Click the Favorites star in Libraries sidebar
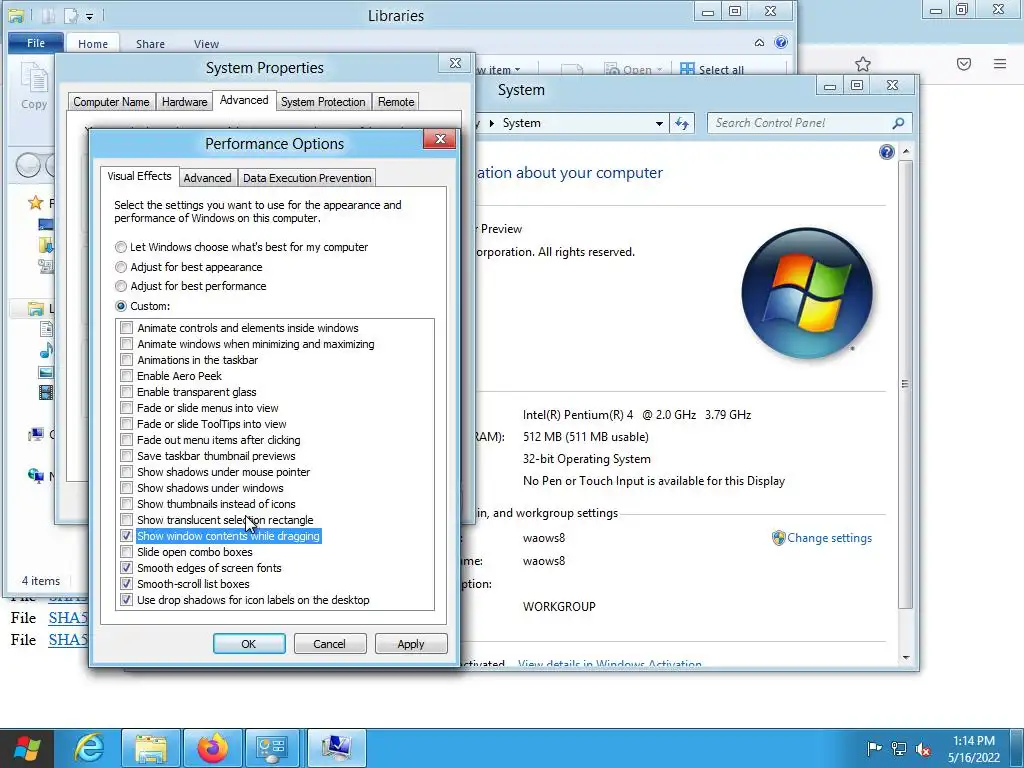This screenshot has width=1024, height=768. (x=35, y=202)
